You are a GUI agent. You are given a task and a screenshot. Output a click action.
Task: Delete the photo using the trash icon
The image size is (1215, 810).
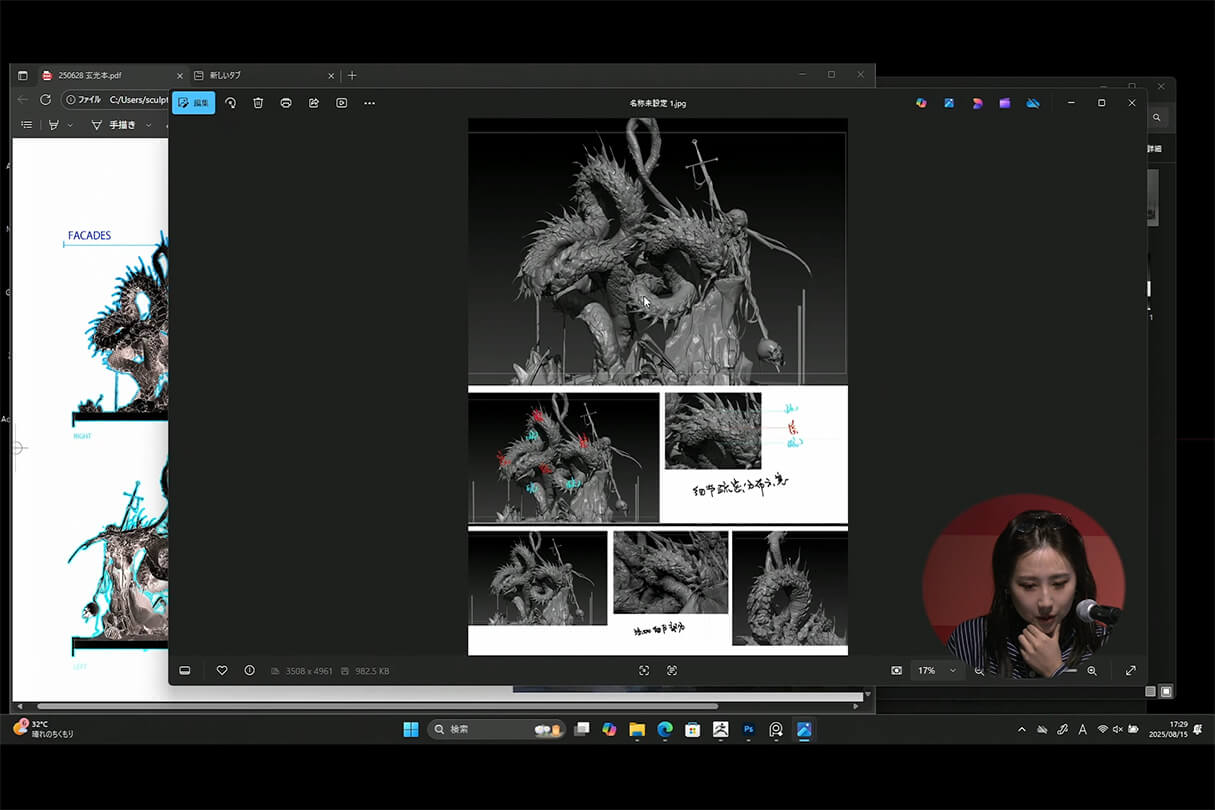(x=258, y=103)
